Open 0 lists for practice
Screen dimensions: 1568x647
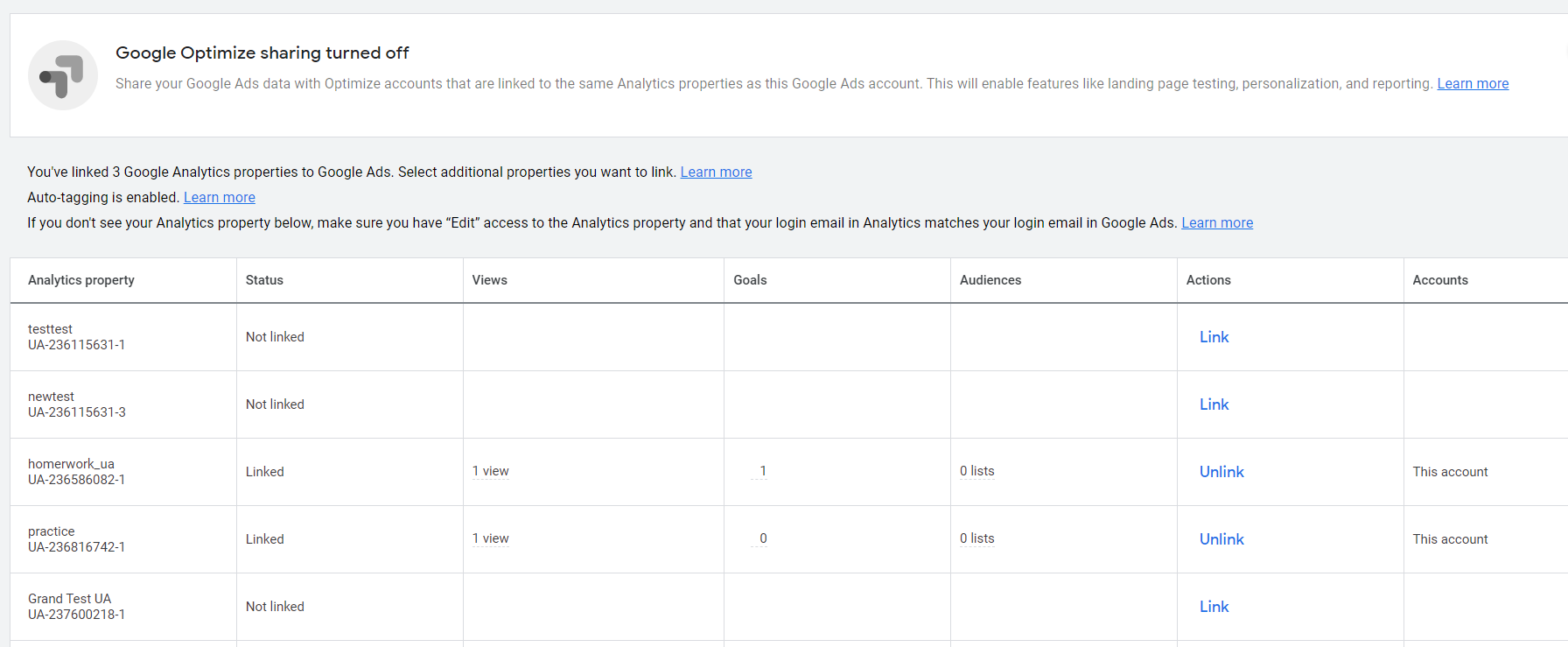pos(976,538)
